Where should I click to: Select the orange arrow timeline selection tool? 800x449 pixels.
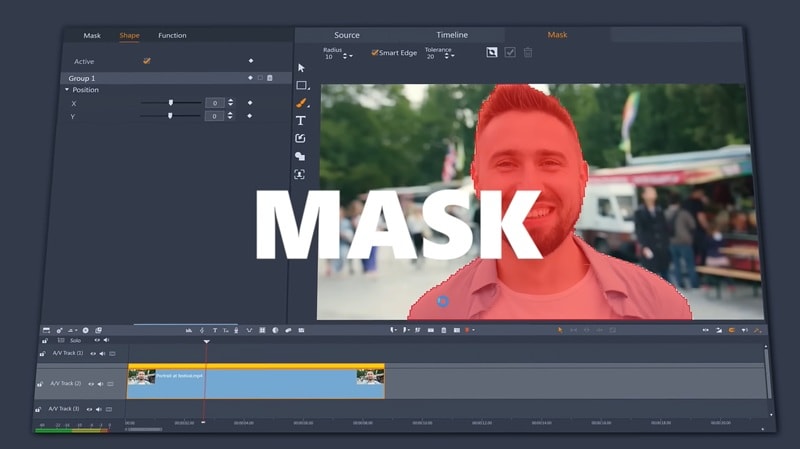(x=560, y=330)
